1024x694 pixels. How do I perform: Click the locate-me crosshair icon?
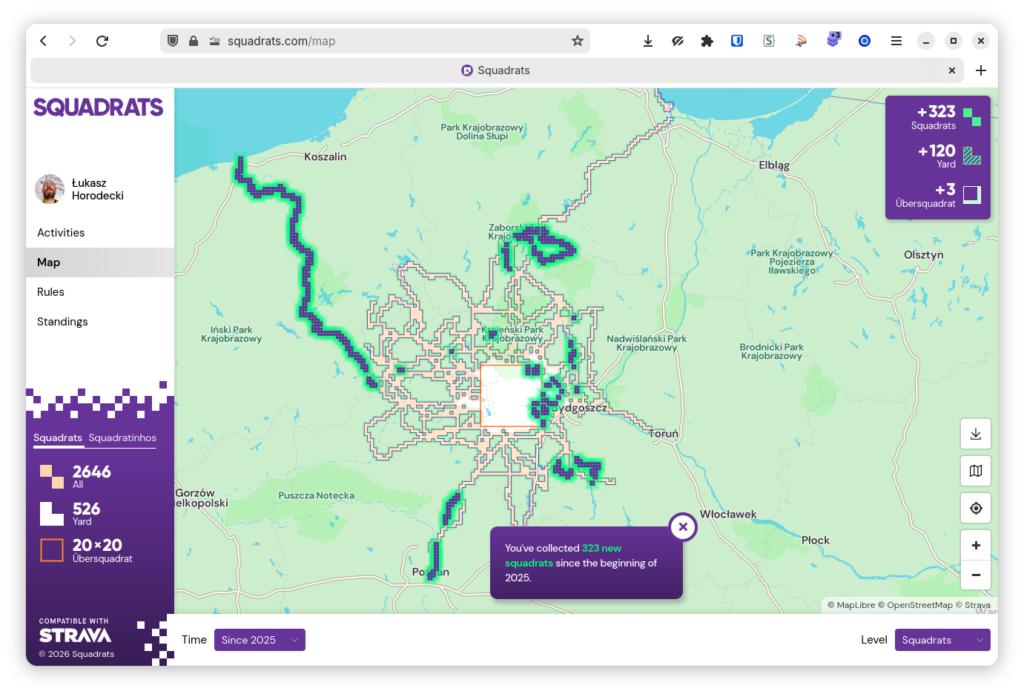tap(975, 508)
